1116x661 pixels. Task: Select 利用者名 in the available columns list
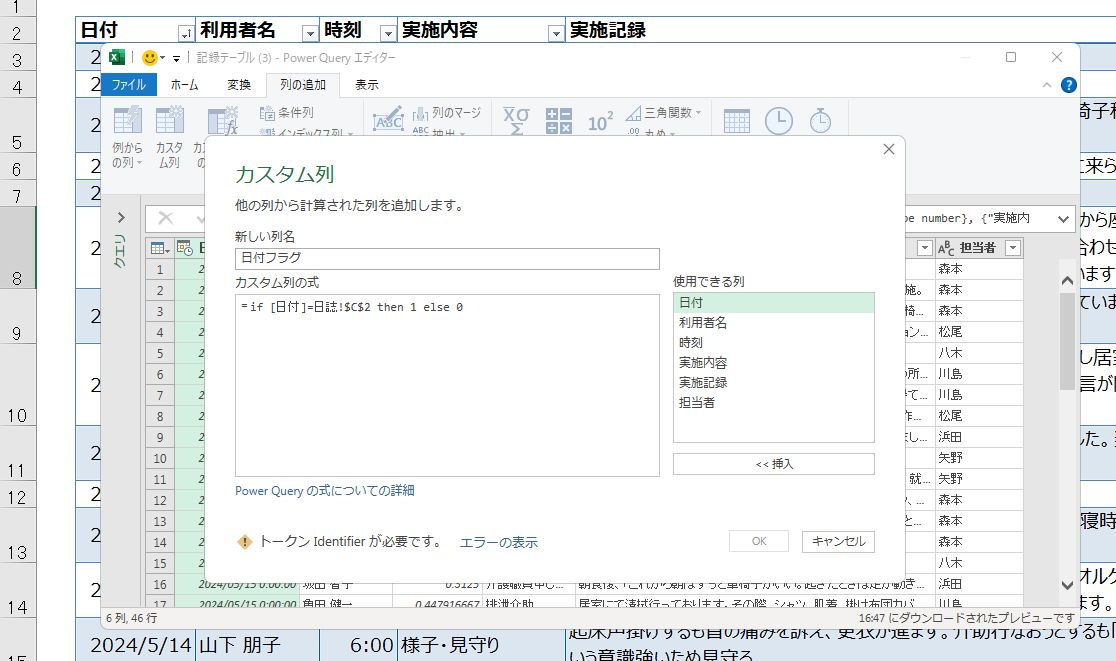click(703, 322)
